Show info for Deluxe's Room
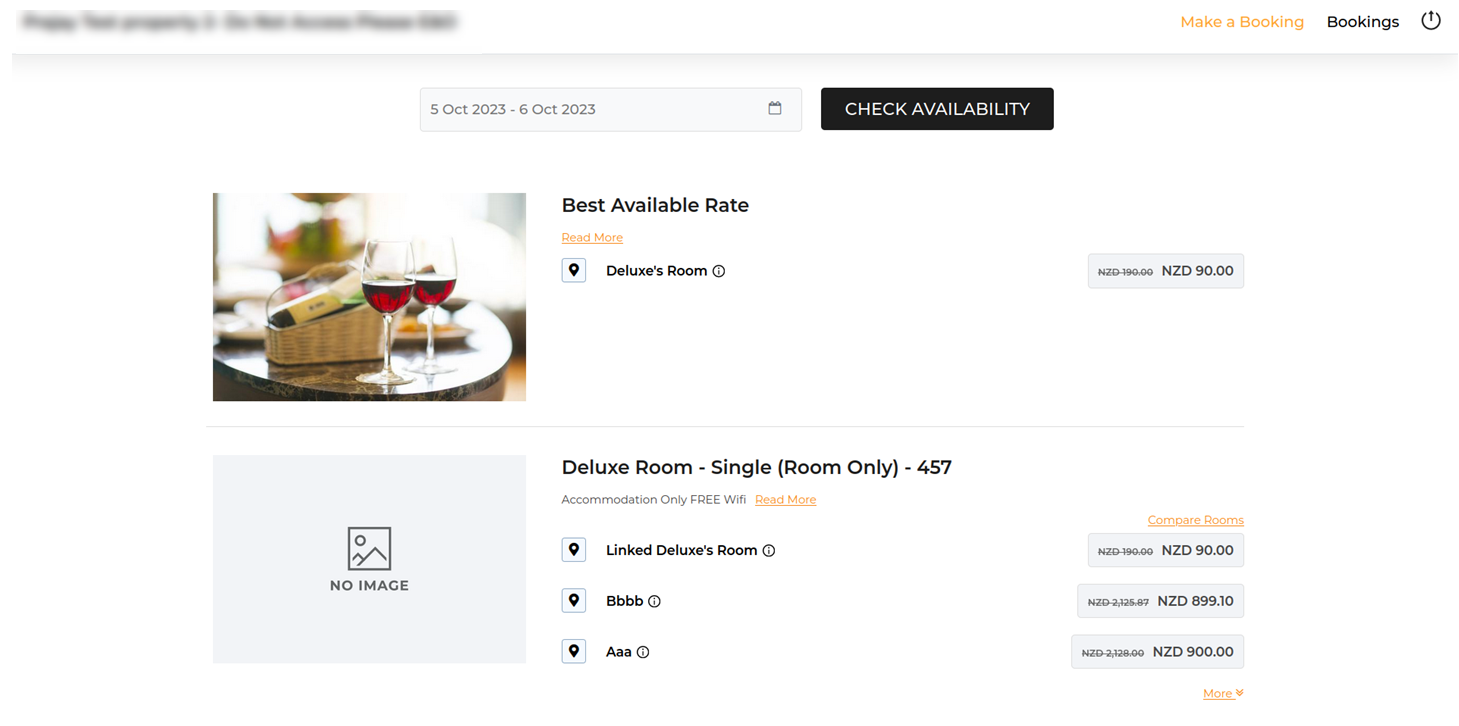The width and height of the screenshot is (1459, 726). click(719, 271)
